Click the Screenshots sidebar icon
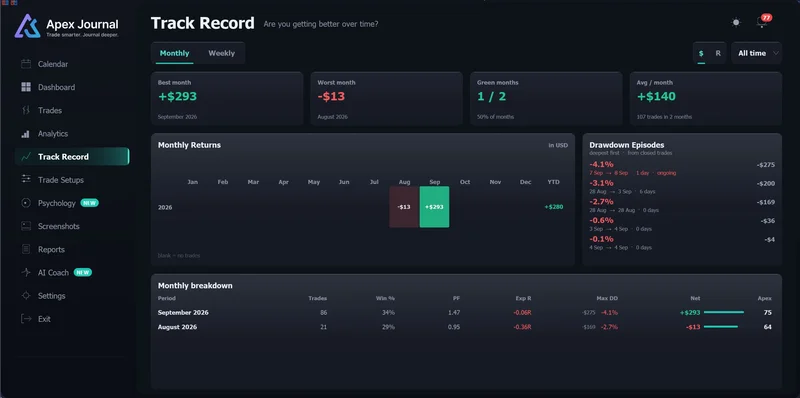The height and width of the screenshot is (398, 800). (26, 226)
